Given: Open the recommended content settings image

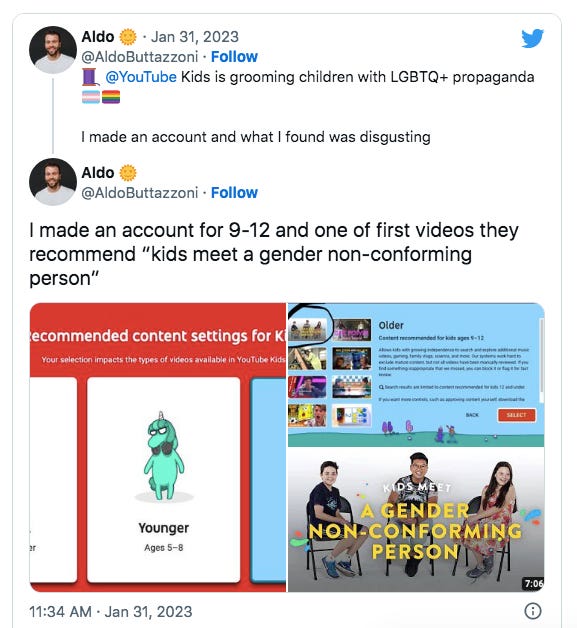Looking at the screenshot, I should click(x=158, y=447).
